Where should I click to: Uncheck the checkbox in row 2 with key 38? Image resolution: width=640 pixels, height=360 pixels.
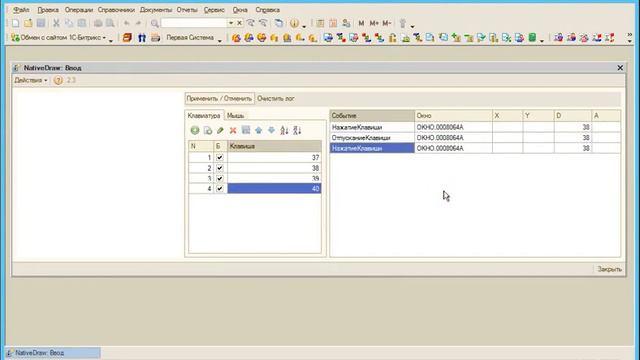[x=220, y=168]
